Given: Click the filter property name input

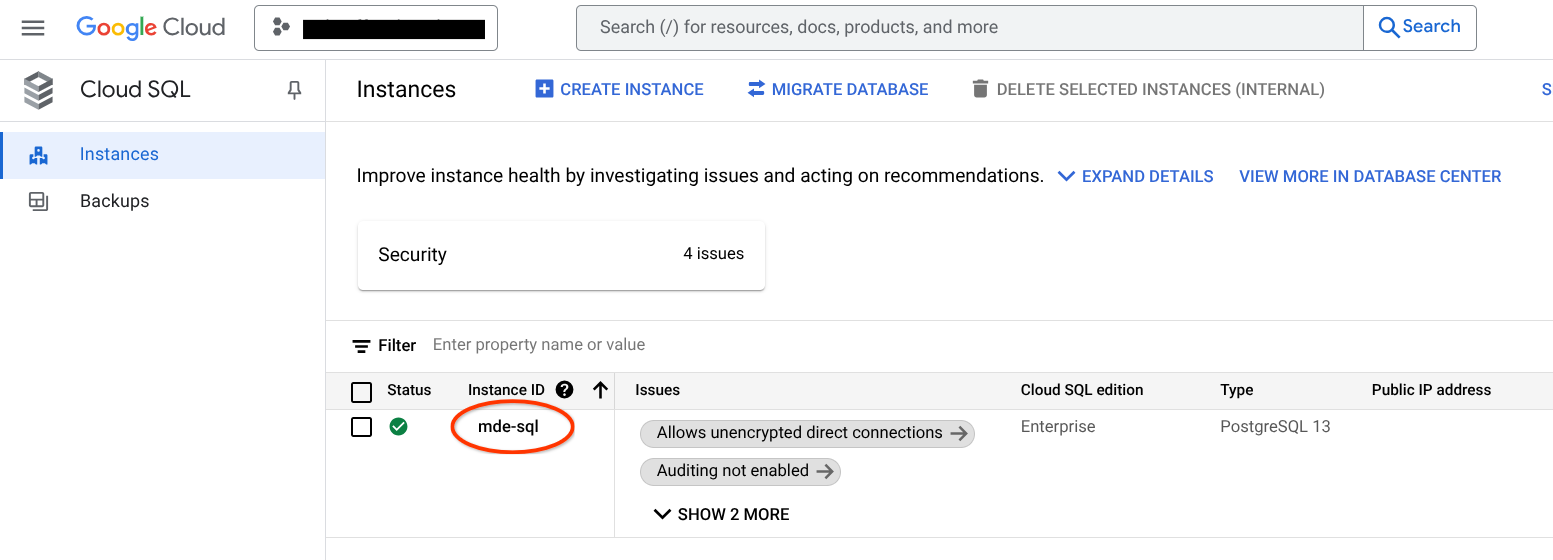Looking at the screenshot, I should 539,345.
